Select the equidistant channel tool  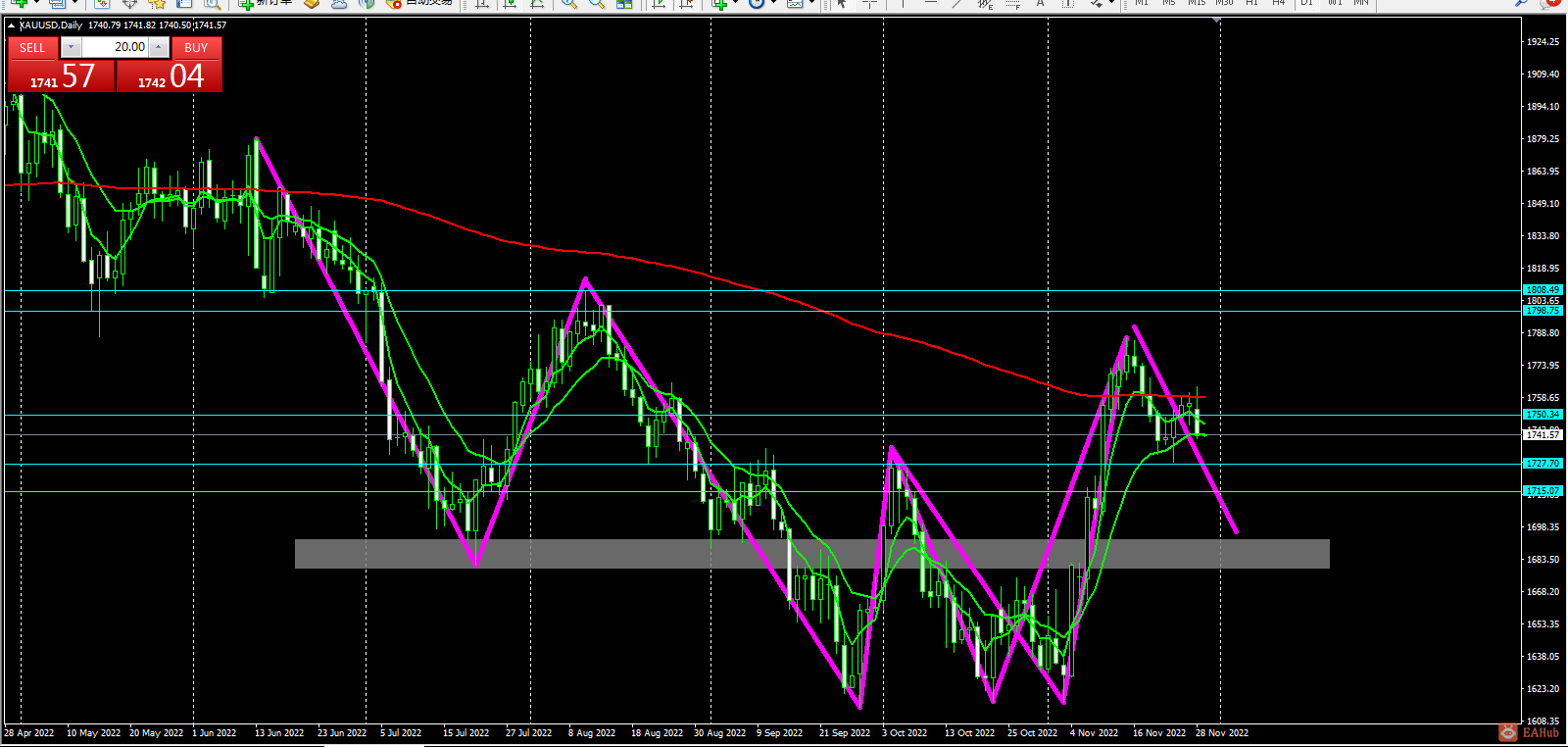[985, 4]
